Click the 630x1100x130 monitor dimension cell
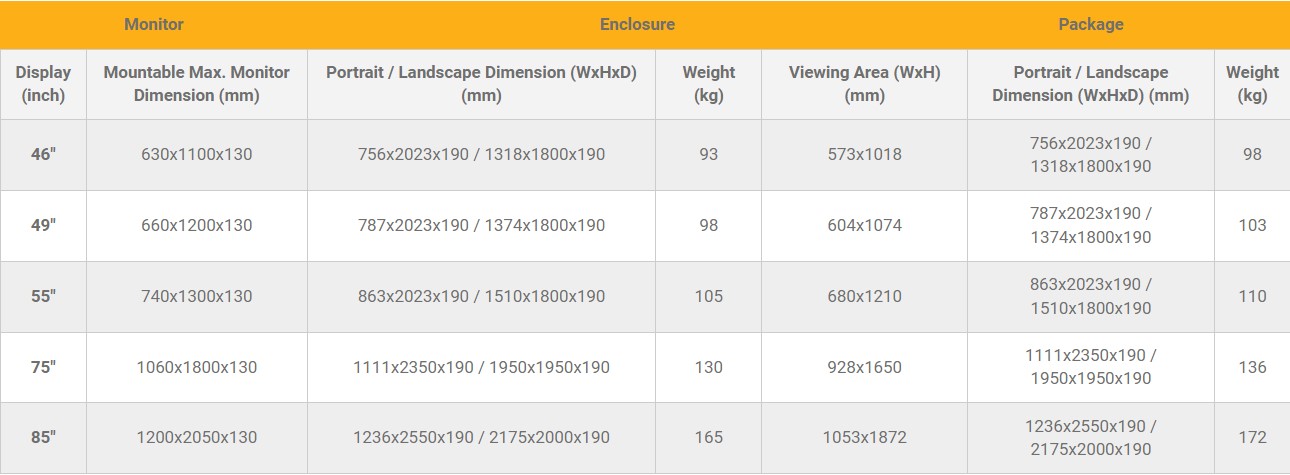 click(197, 155)
